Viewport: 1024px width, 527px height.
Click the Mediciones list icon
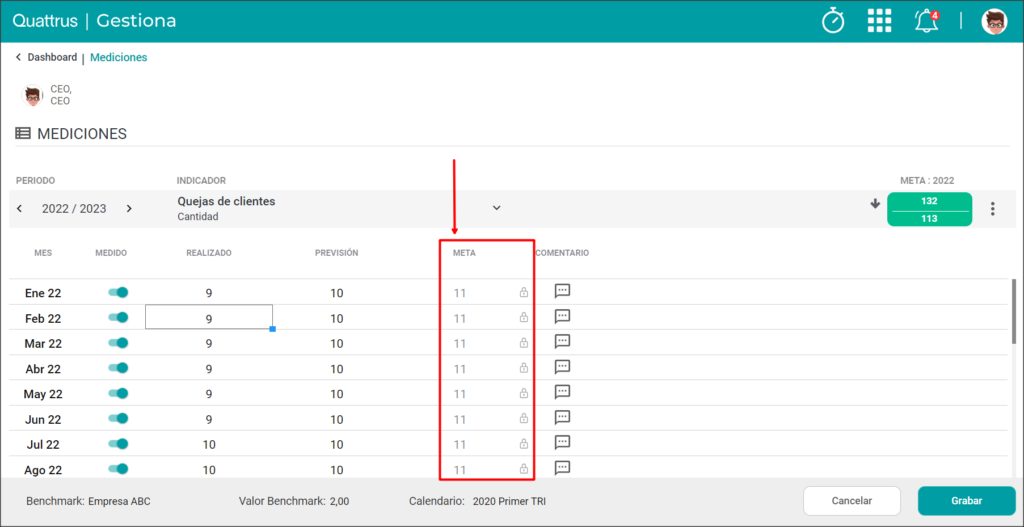[x=23, y=134]
